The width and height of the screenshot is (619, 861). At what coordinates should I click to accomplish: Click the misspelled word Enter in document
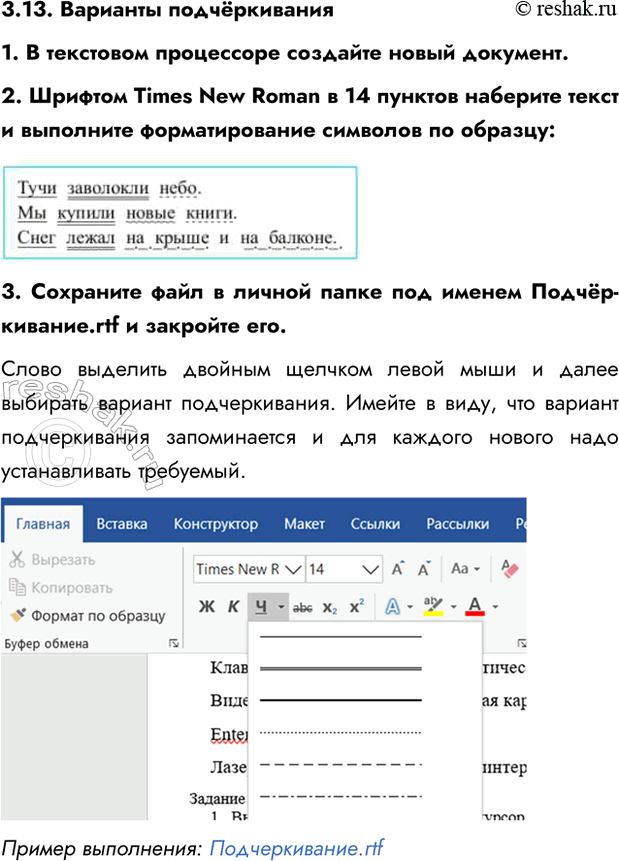(229, 734)
